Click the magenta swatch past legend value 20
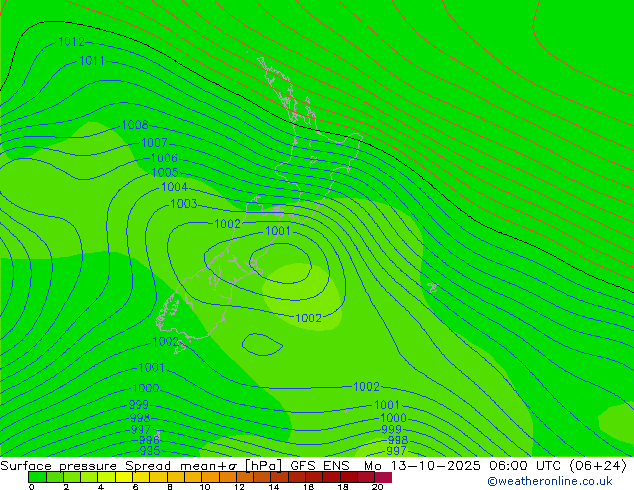 click(x=383, y=477)
